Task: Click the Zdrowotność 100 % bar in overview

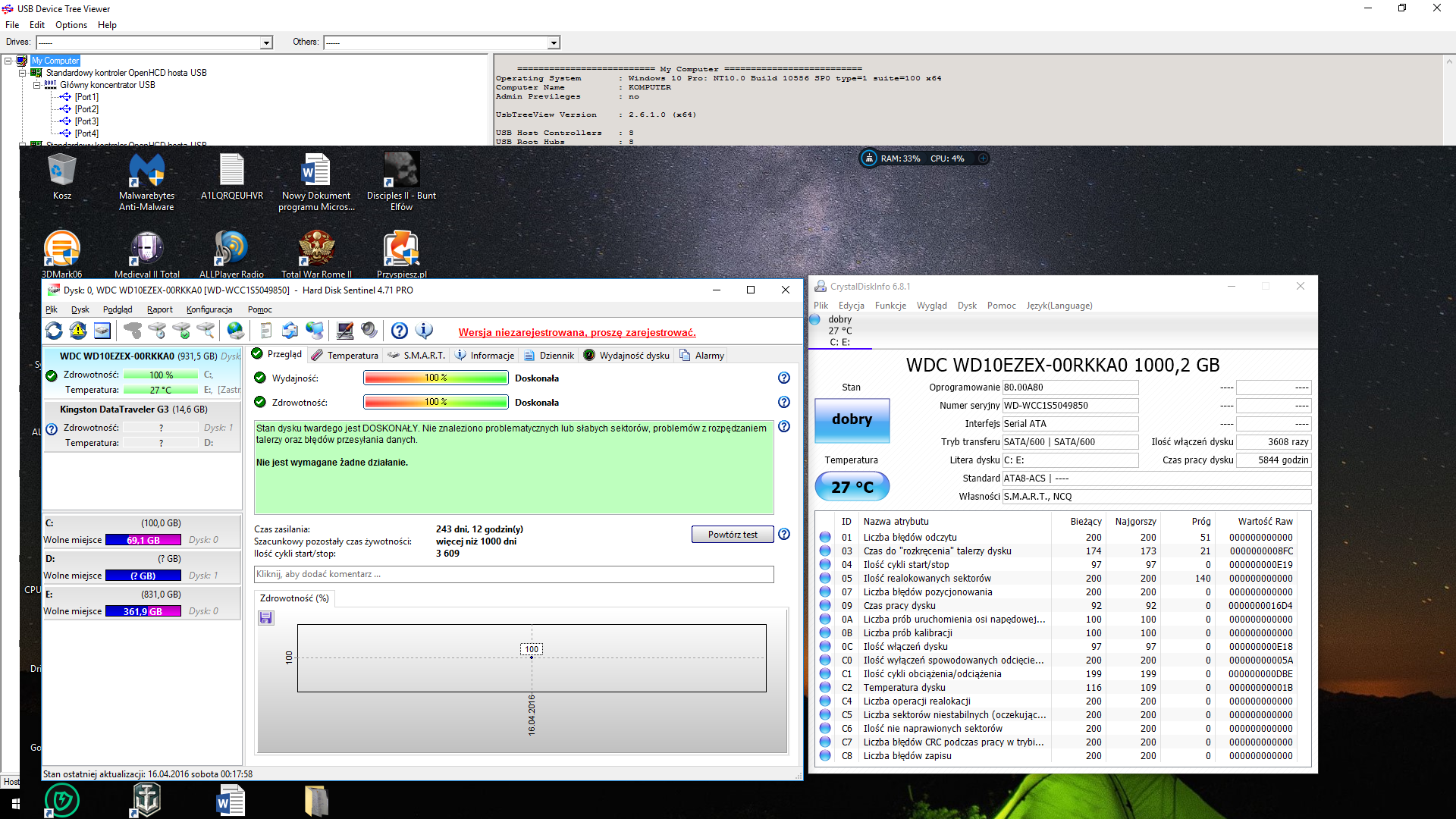Action: coord(435,402)
